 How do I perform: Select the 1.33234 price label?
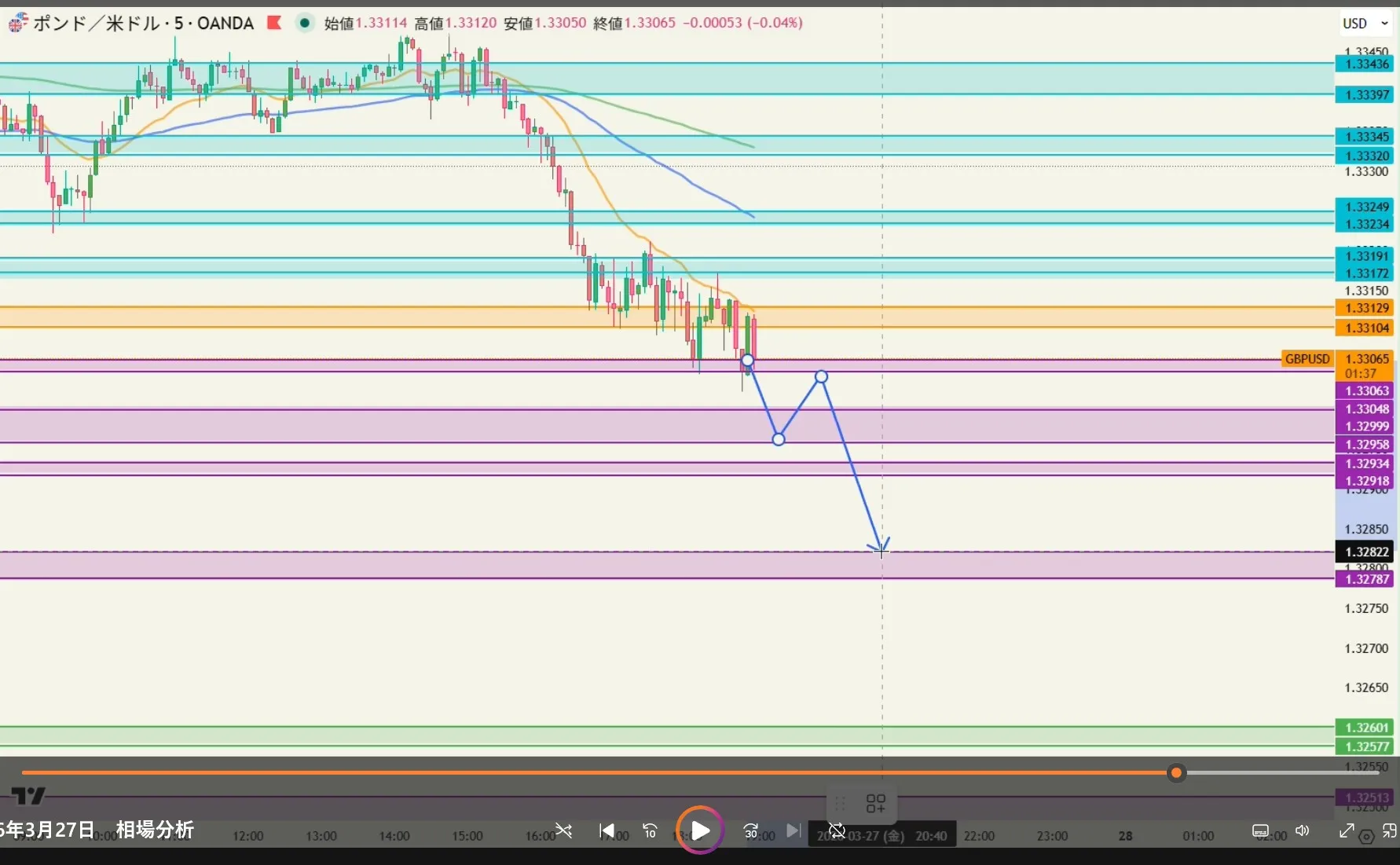tap(1365, 224)
